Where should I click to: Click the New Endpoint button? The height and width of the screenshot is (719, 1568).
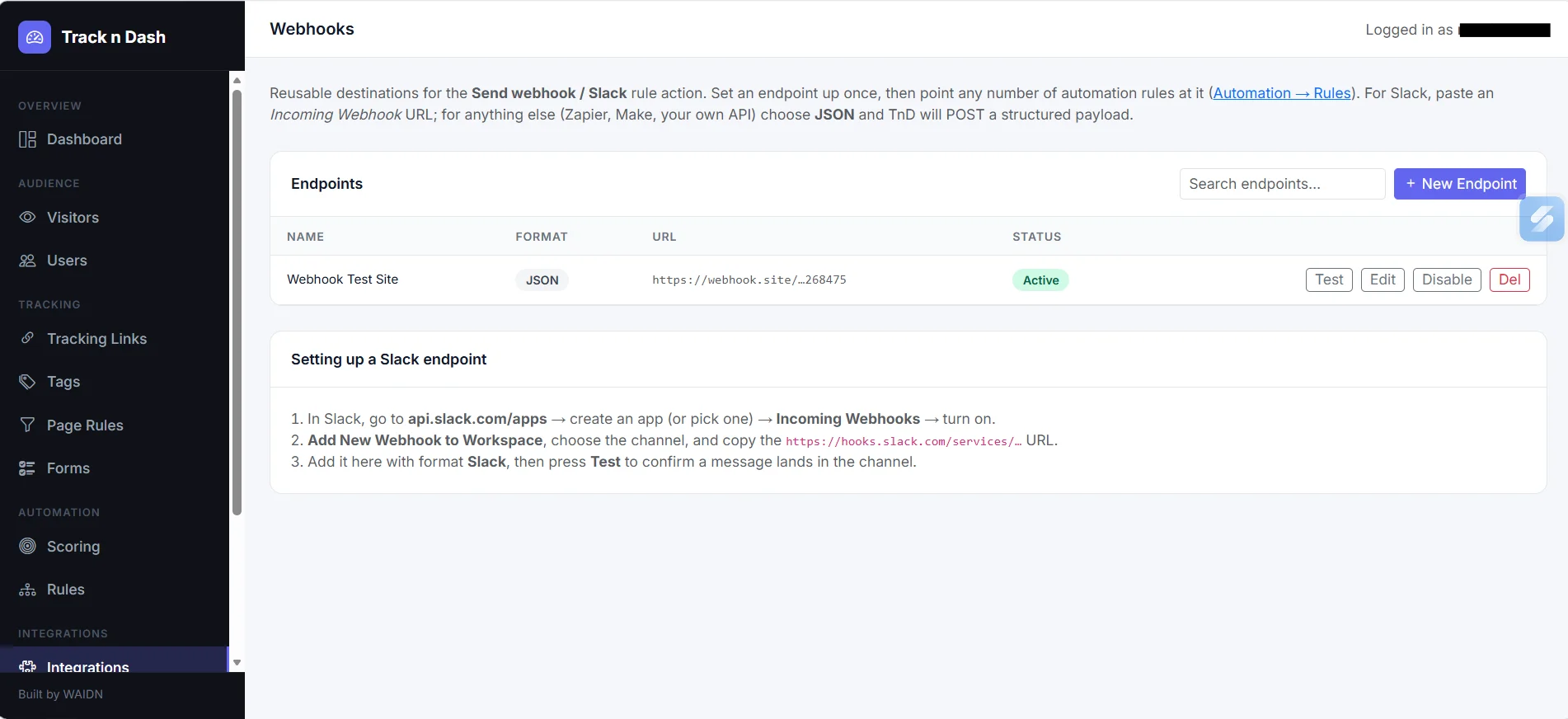[x=1460, y=184]
